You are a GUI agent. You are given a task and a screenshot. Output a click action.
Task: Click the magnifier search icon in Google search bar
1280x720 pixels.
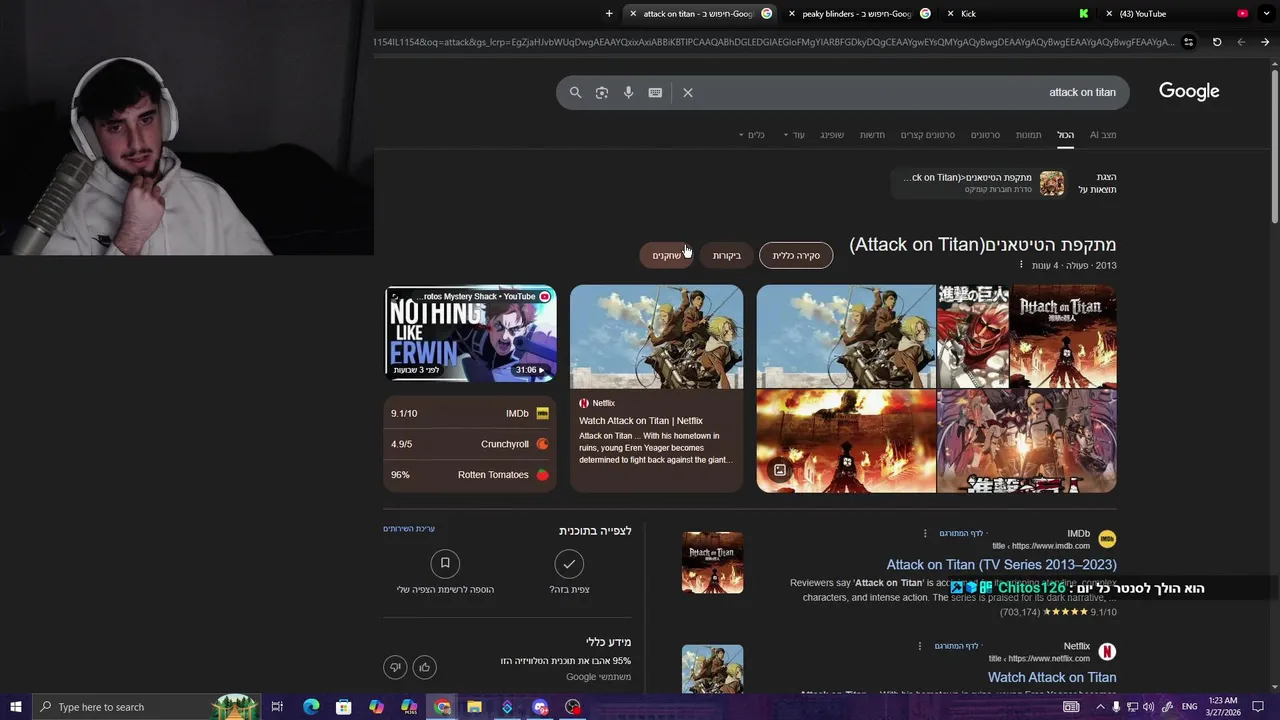click(x=575, y=92)
